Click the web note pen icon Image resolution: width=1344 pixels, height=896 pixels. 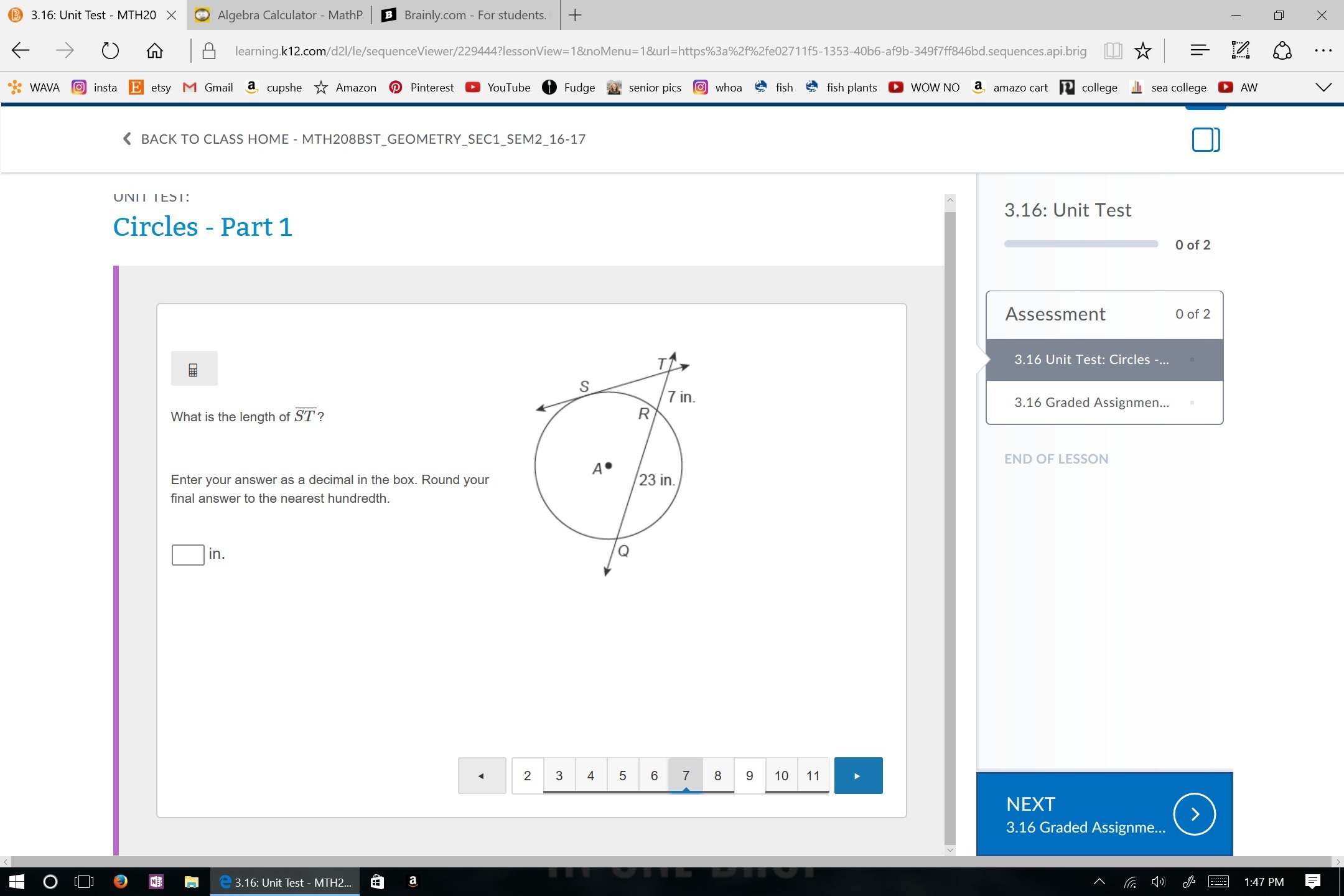coord(1240,51)
